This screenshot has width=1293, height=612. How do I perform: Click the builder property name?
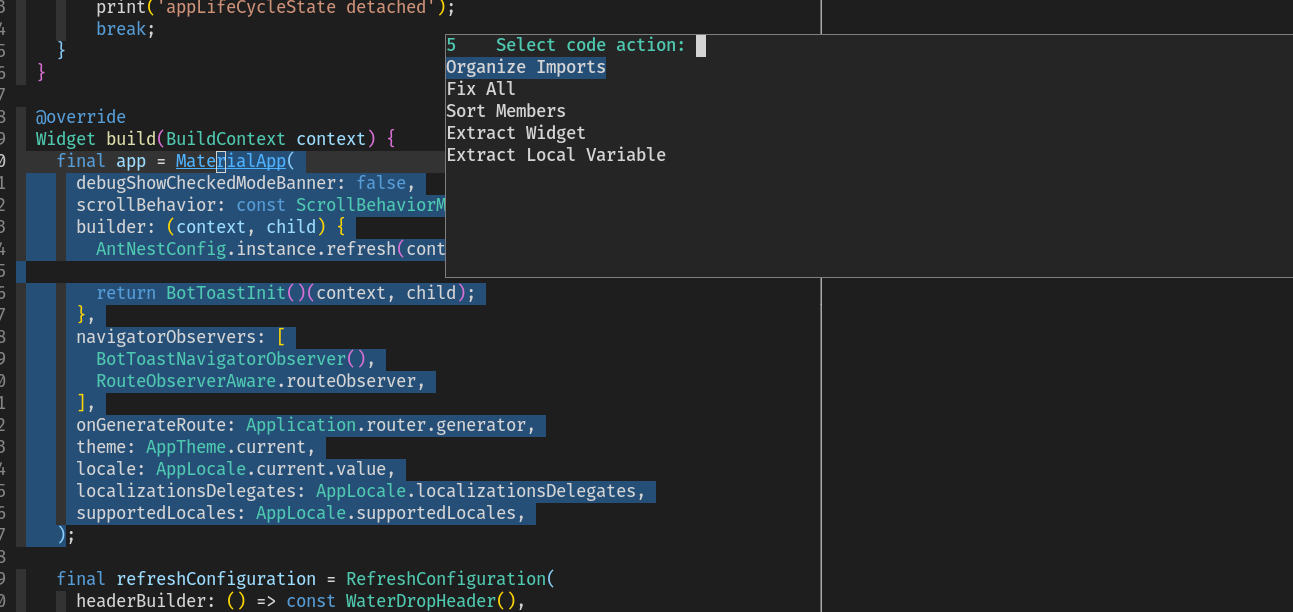pyautogui.click(x=111, y=227)
